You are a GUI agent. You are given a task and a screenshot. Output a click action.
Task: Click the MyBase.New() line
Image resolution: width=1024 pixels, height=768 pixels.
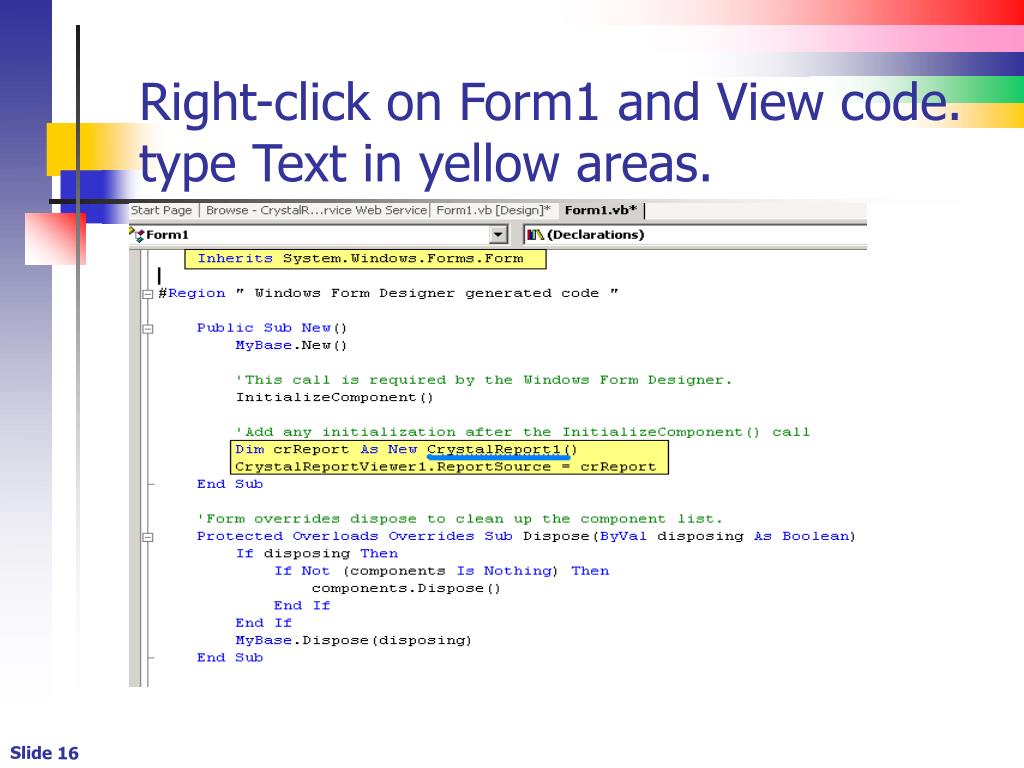(x=291, y=345)
